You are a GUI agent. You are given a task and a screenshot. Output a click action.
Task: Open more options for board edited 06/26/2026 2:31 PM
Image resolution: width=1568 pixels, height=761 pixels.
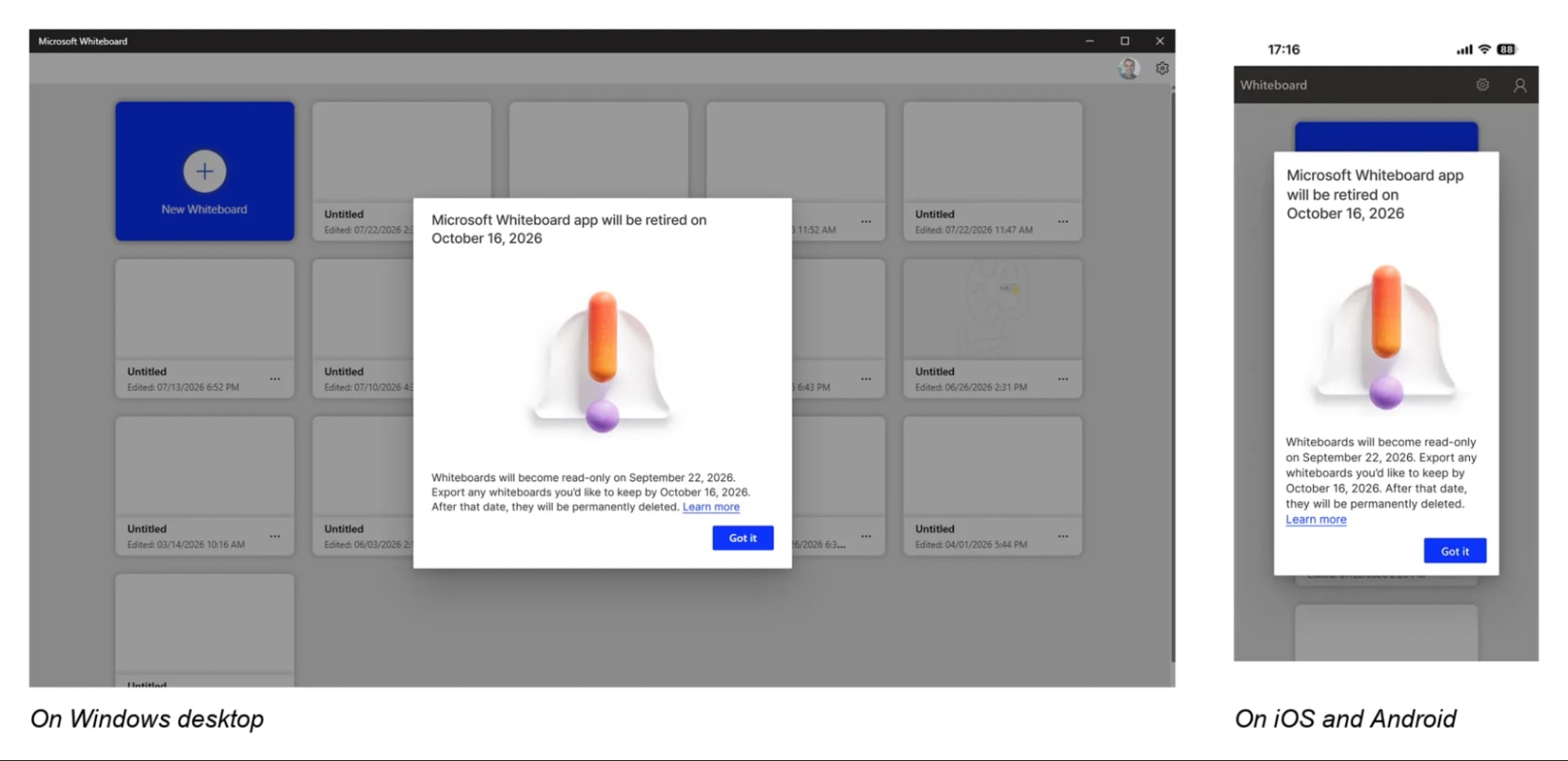(x=1062, y=379)
